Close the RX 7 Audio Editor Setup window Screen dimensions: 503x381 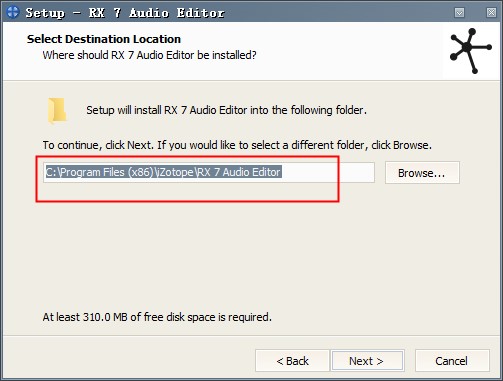point(491,13)
